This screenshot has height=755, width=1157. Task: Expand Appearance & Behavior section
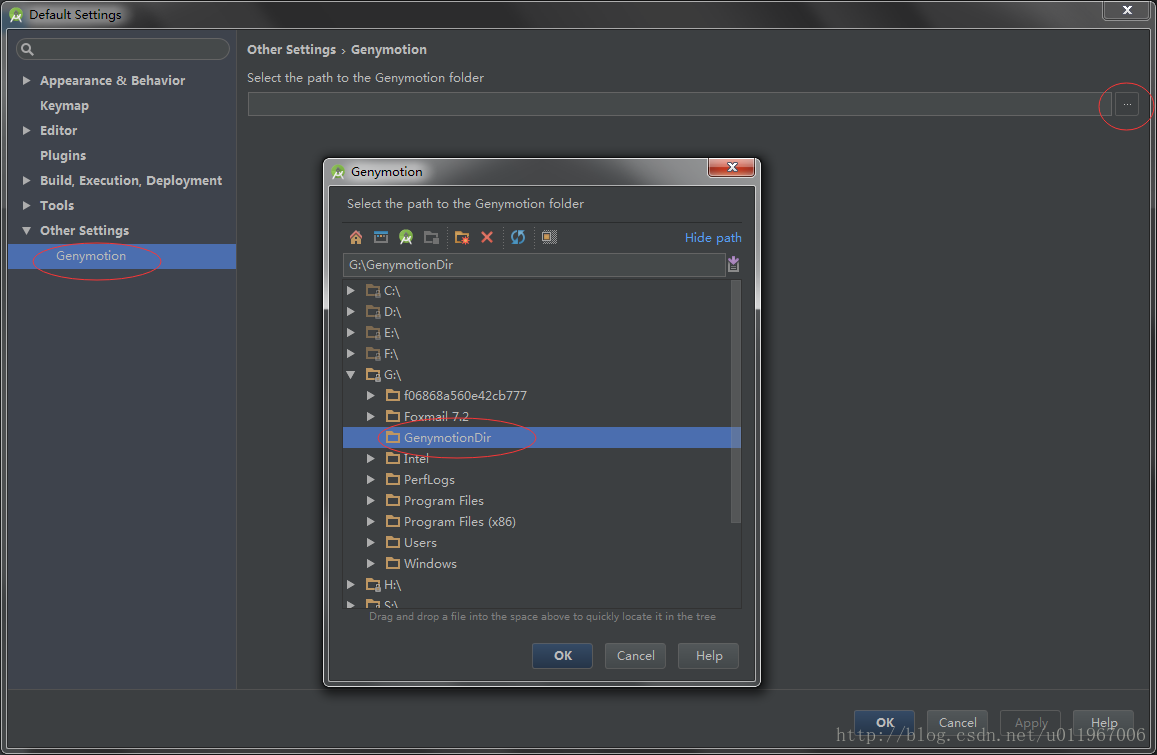coord(27,80)
